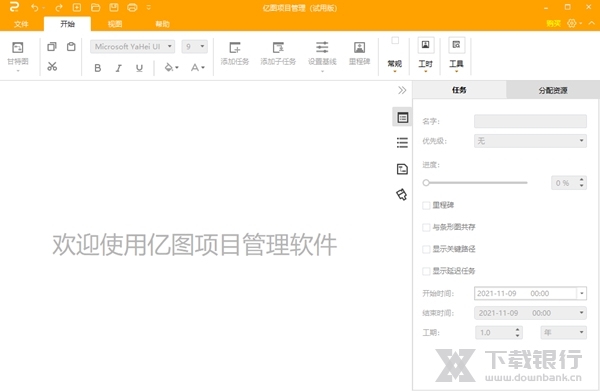Switch to the 任务 panel tab
This screenshot has width=600, height=391.
click(459, 90)
